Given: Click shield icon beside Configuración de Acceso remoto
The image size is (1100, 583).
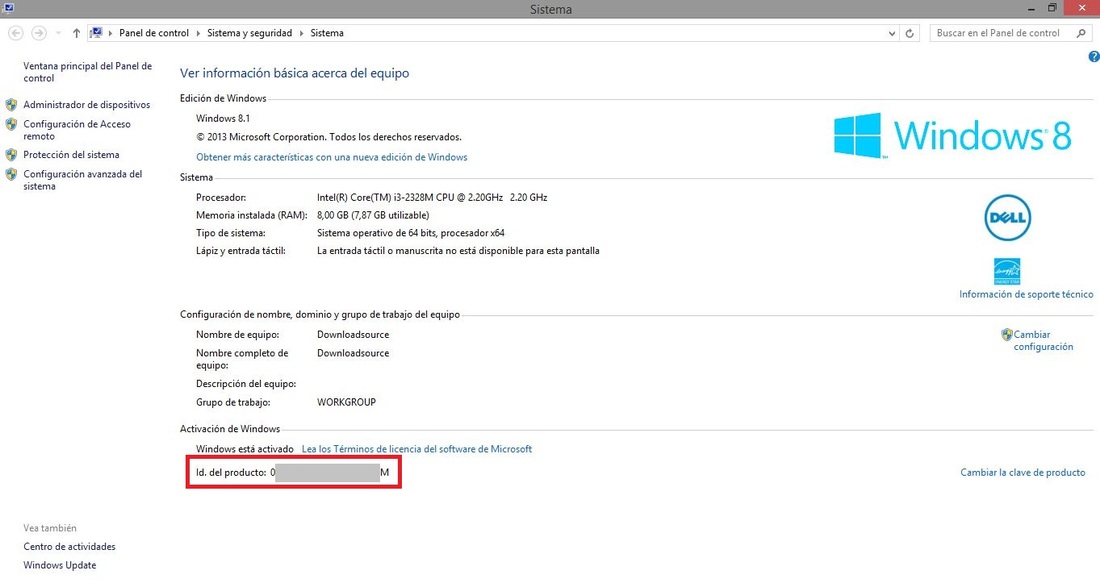Looking at the screenshot, I should [x=11, y=124].
